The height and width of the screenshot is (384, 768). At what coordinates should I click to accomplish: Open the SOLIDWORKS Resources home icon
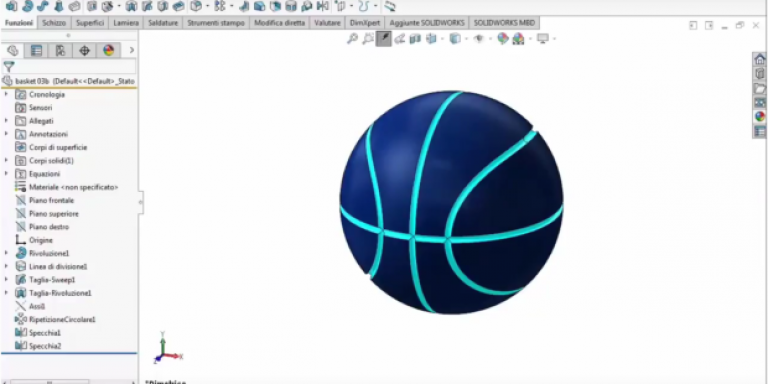(760, 59)
